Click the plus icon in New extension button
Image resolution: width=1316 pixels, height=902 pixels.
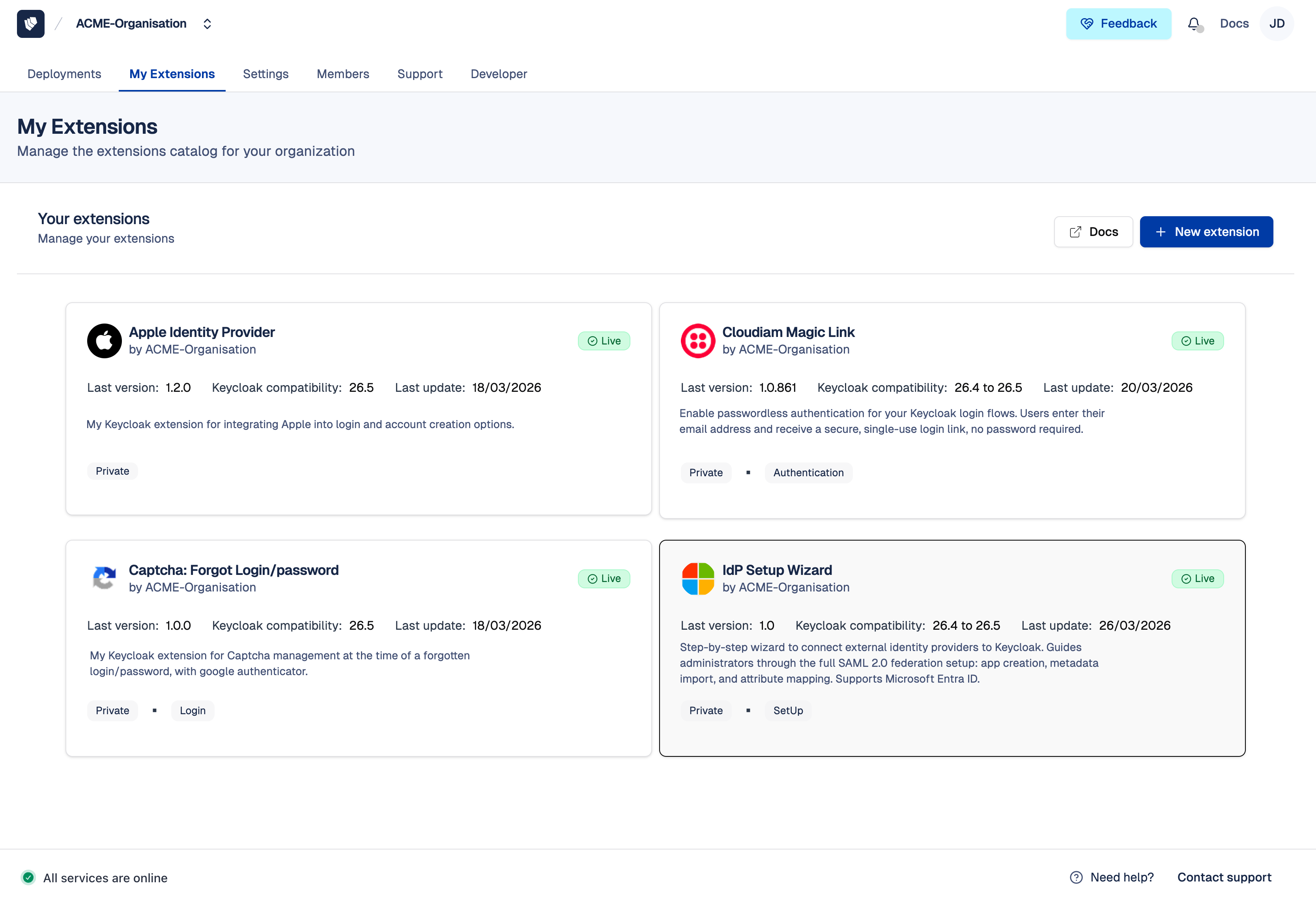point(1161,232)
